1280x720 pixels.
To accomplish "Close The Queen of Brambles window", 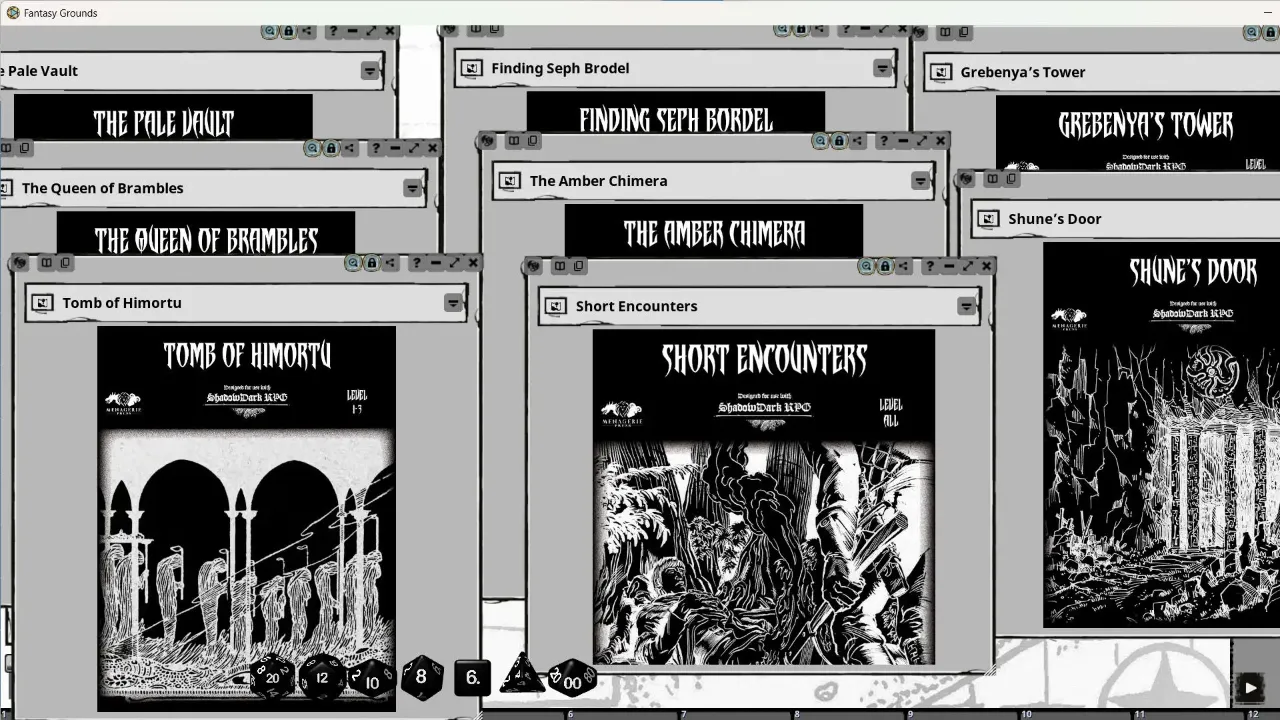I will click(432, 148).
